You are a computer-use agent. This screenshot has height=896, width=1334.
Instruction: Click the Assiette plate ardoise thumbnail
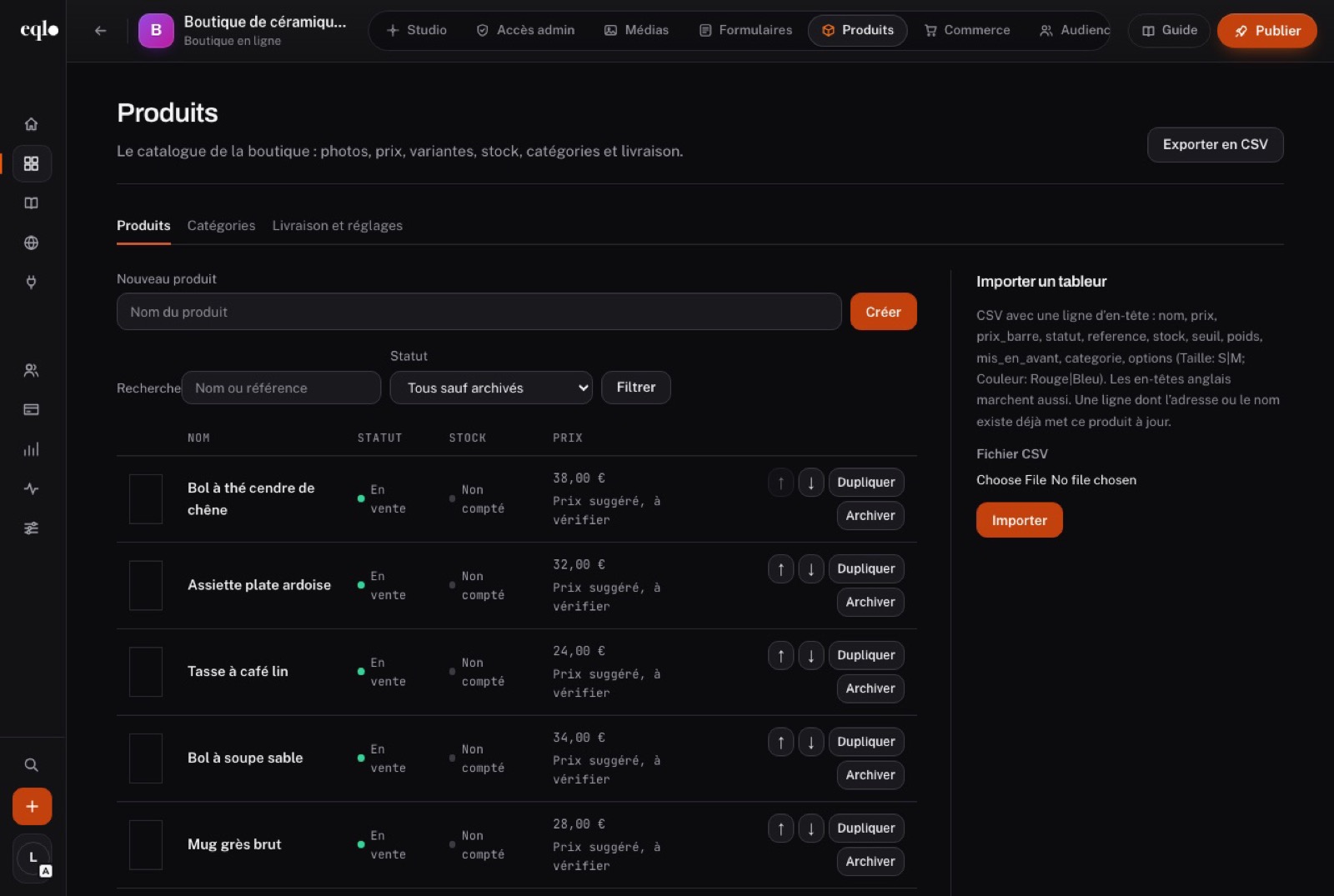145,585
